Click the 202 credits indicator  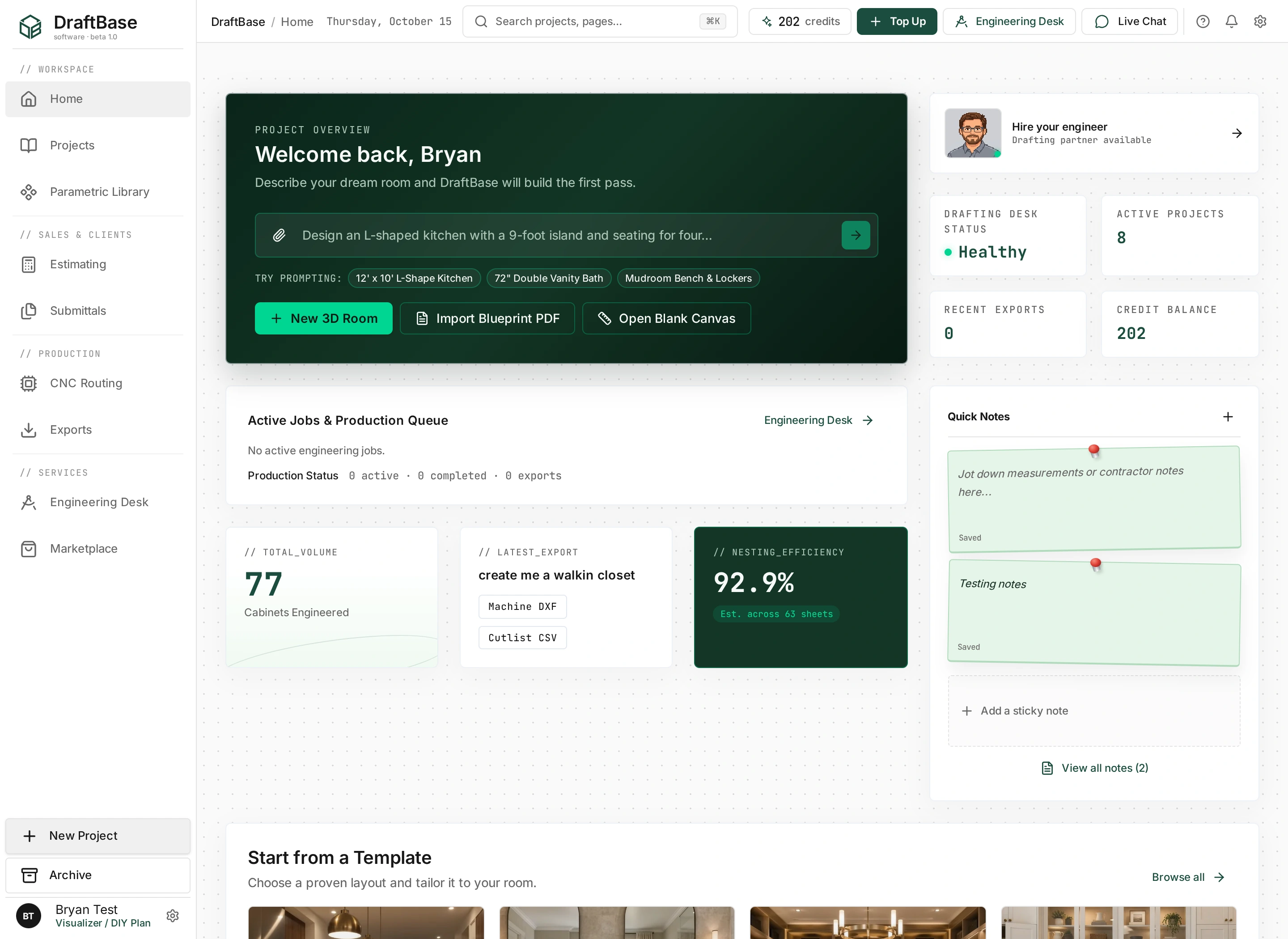click(x=800, y=21)
